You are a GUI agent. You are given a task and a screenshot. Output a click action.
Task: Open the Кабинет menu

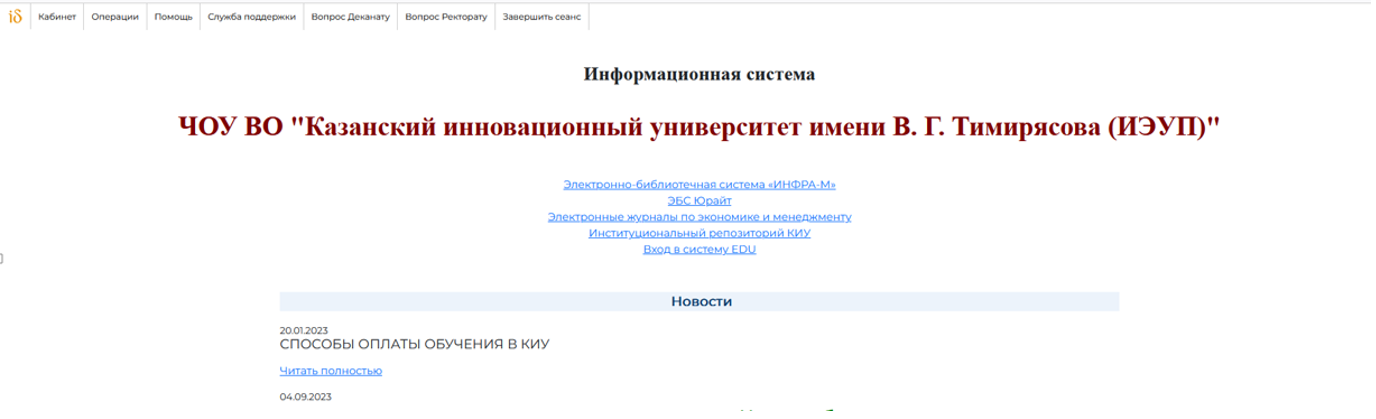pyautogui.click(x=57, y=17)
